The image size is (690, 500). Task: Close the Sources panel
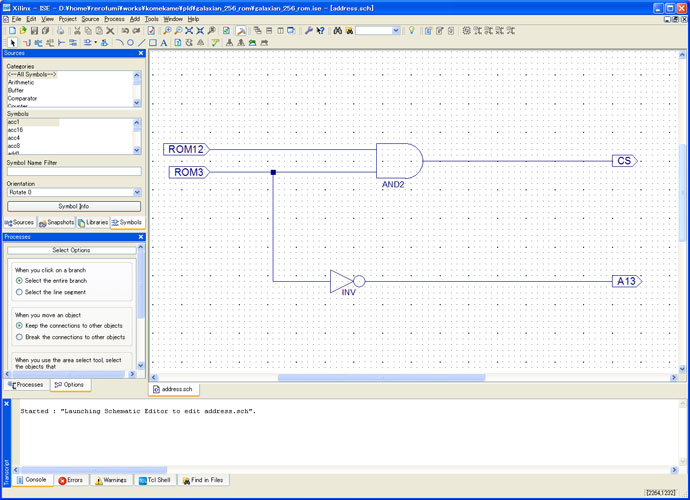click(x=141, y=53)
